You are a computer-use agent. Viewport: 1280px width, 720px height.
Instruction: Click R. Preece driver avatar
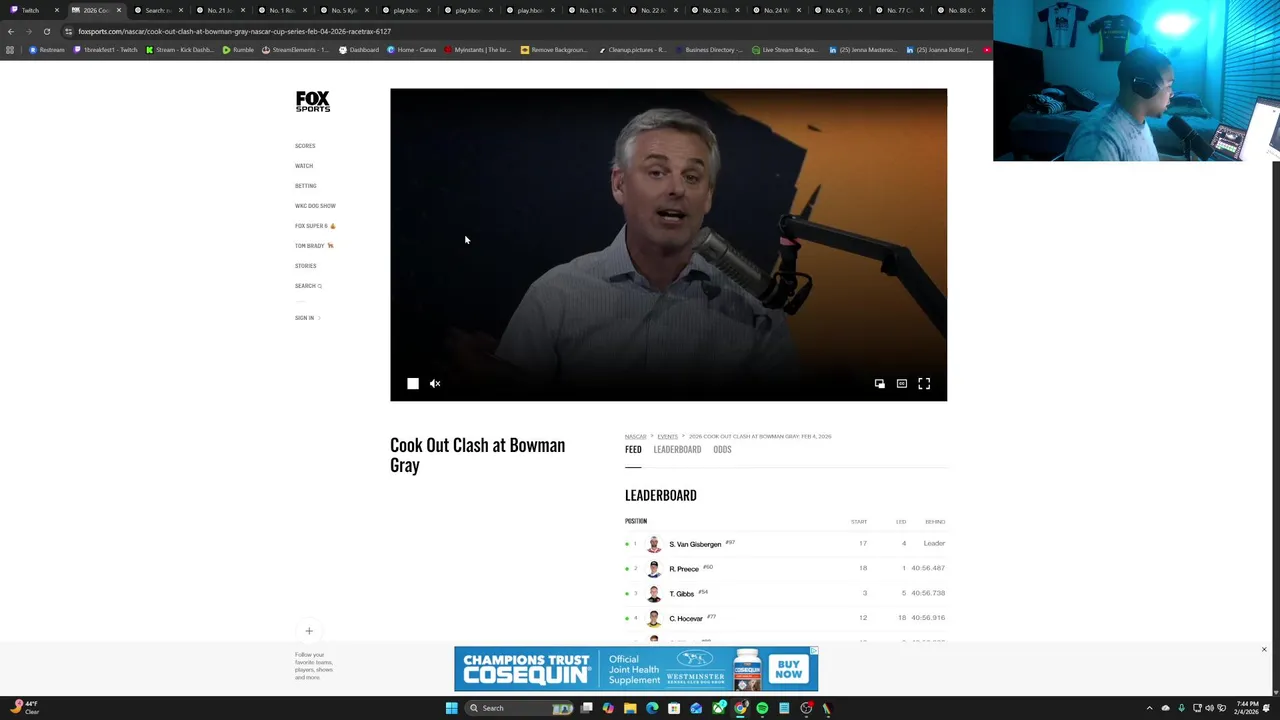(654, 569)
